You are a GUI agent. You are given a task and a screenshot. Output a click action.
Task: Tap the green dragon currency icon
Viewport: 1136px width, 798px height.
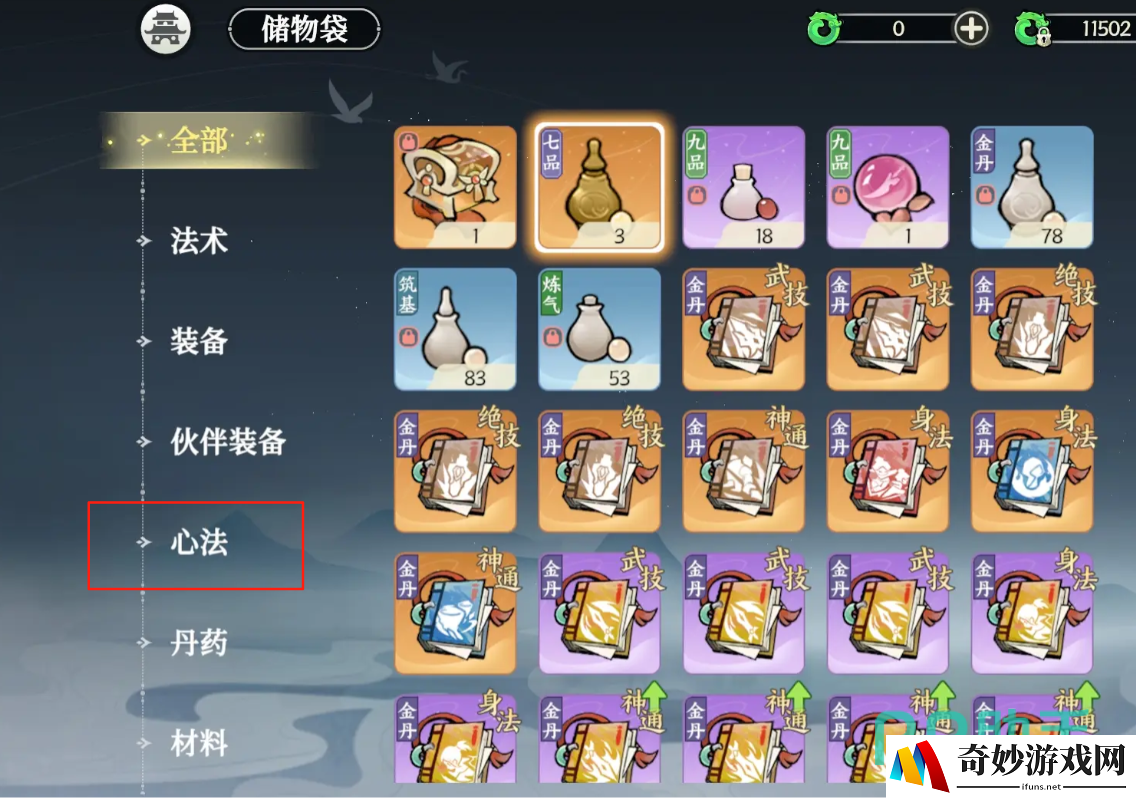823,29
